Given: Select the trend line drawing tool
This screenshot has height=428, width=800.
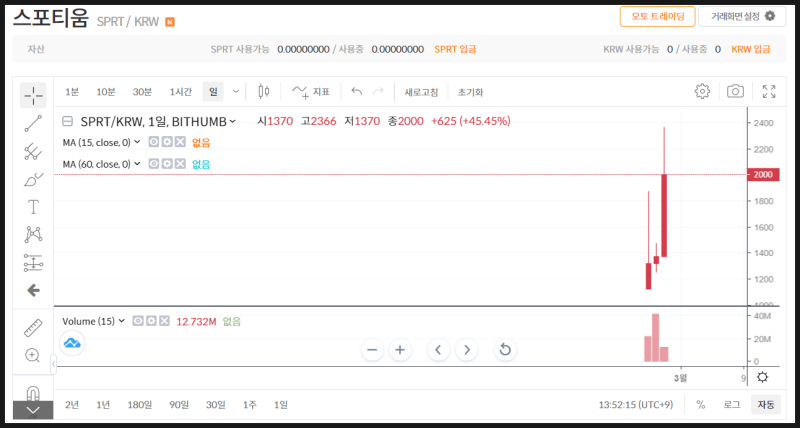Looking at the screenshot, I should point(33,123).
